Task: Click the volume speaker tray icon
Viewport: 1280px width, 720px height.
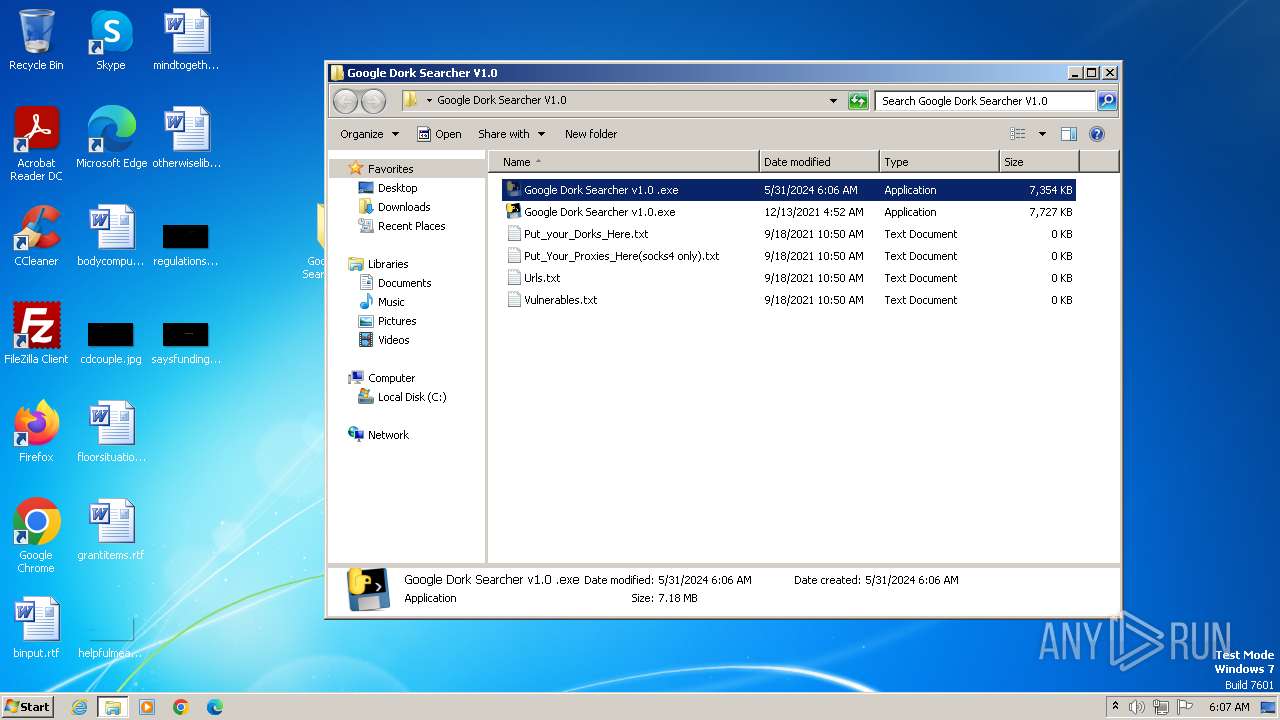Action: [1136, 707]
